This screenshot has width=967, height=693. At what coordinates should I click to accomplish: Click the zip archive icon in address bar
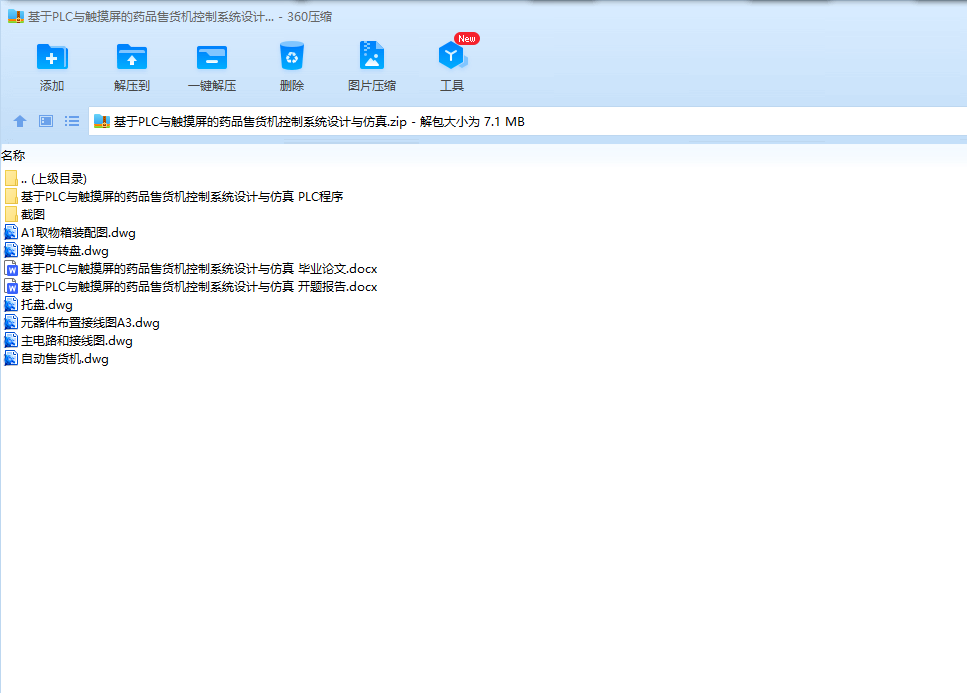click(x=102, y=121)
